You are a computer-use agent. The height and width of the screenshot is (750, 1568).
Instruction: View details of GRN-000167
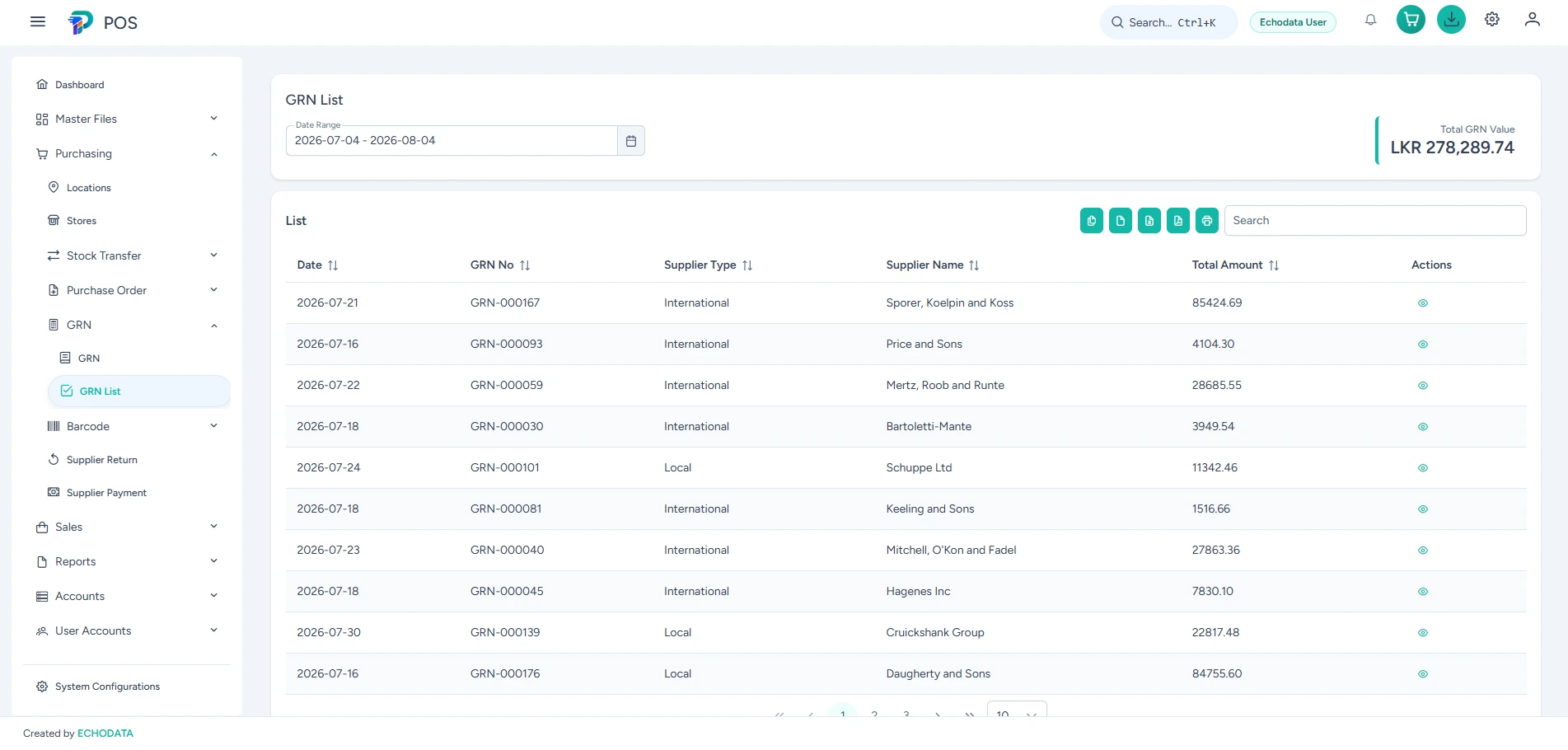tap(1423, 303)
